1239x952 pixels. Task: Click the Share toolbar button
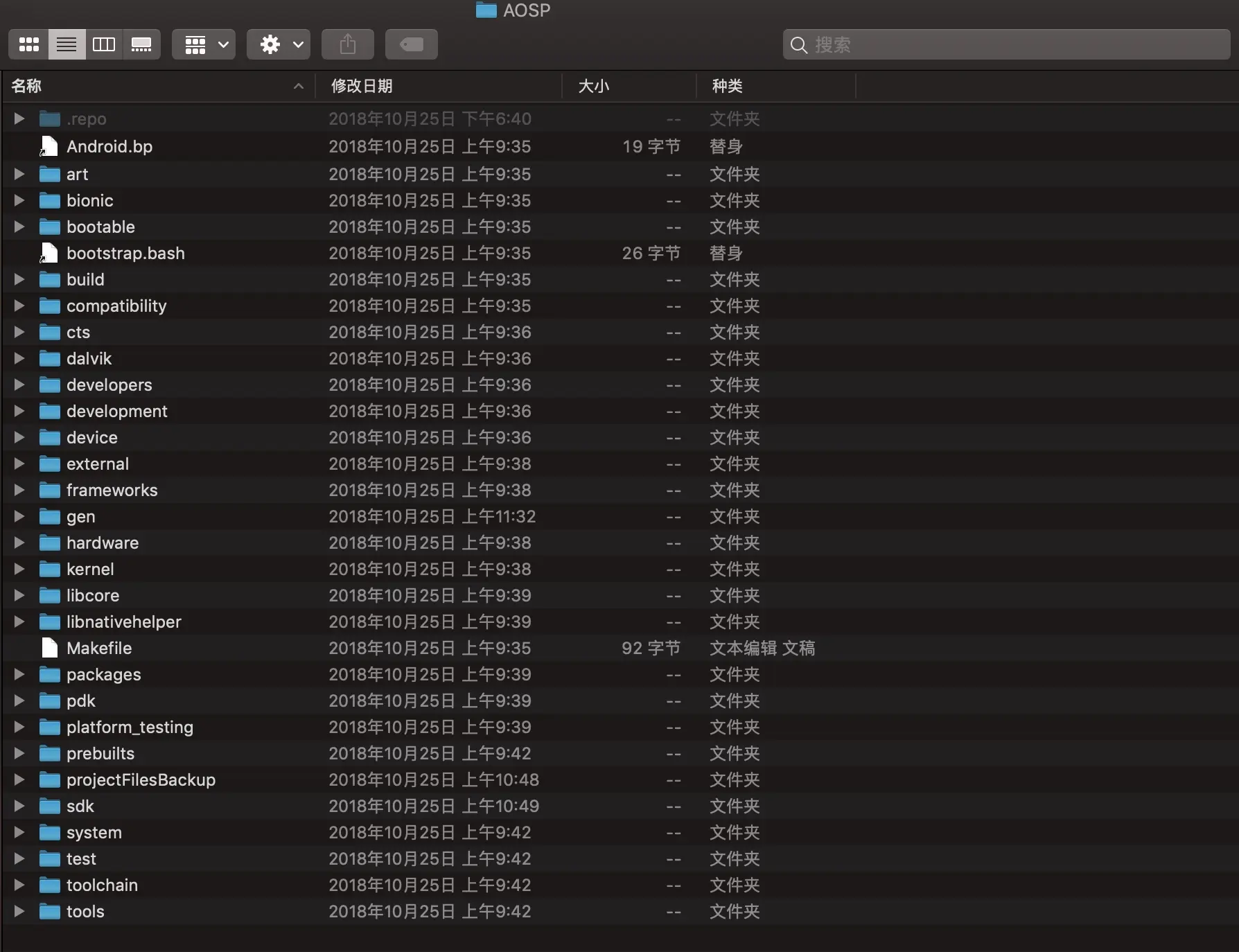(348, 45)
